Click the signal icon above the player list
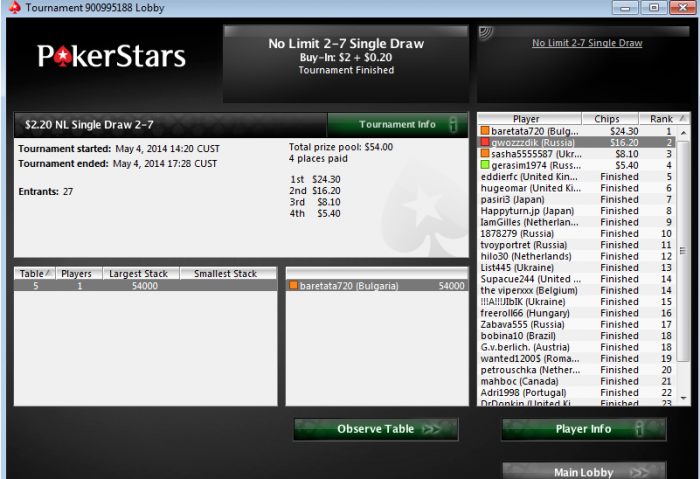Viewport: 700px width, 479px height. [486, 33]
